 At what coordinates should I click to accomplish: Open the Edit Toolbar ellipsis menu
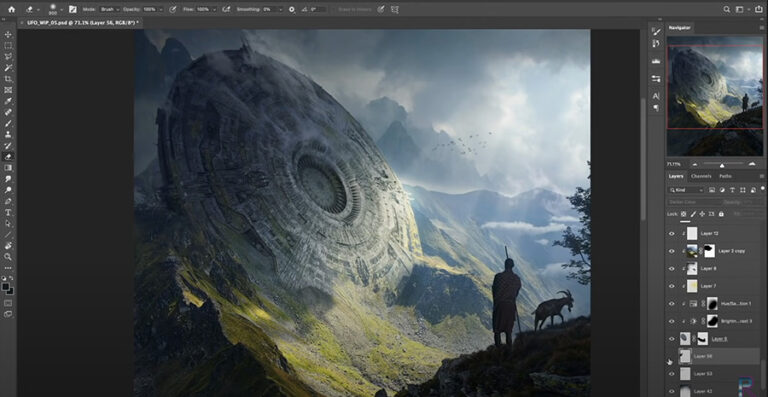(8, 268)
